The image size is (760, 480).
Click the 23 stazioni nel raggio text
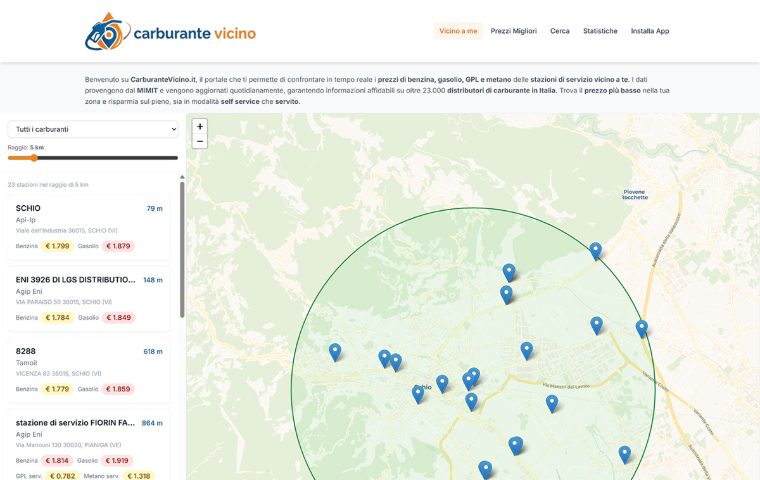[48, 185]
